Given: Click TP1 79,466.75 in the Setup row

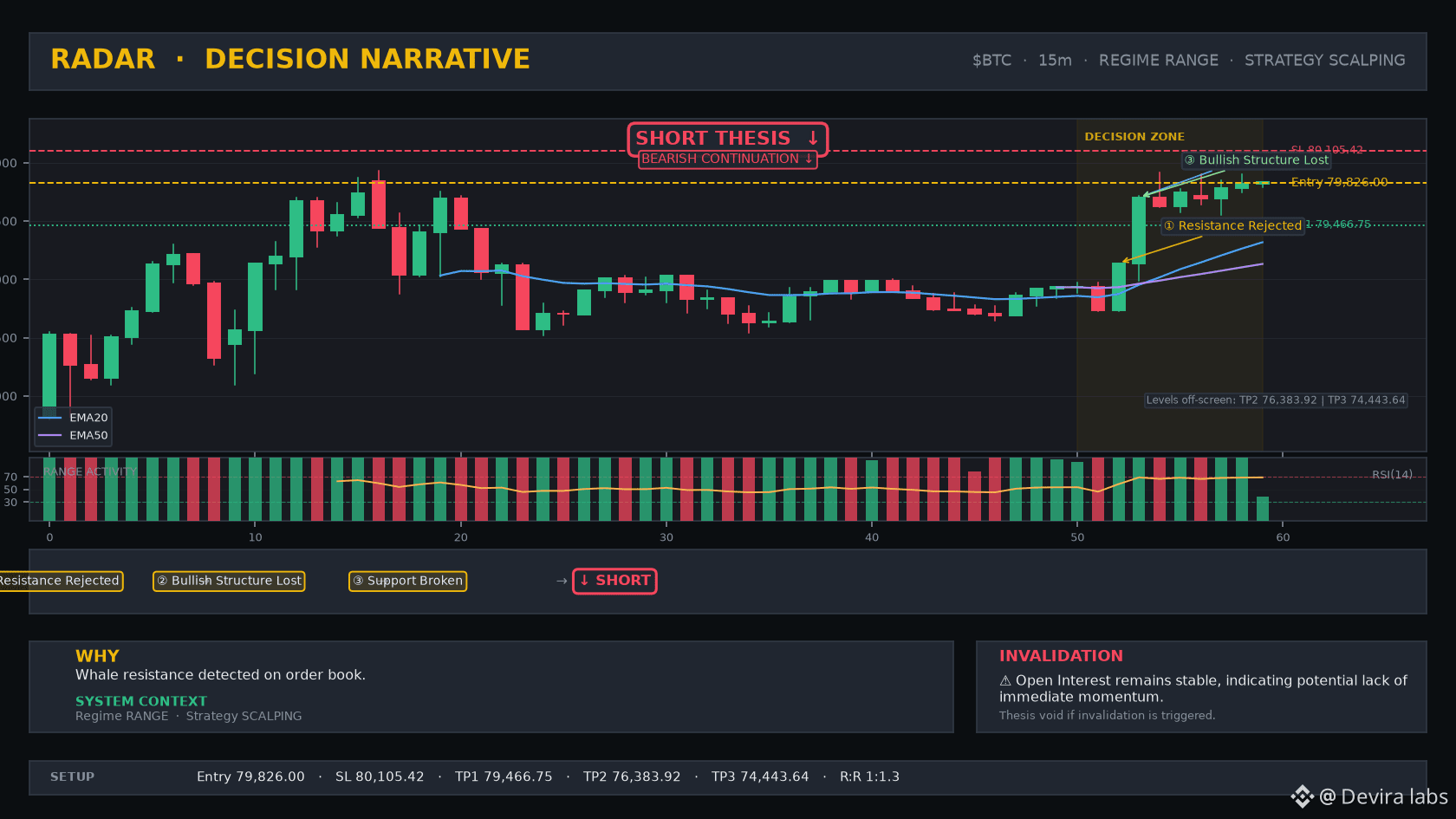Looking at the screenshot, I should pos(504,777).
